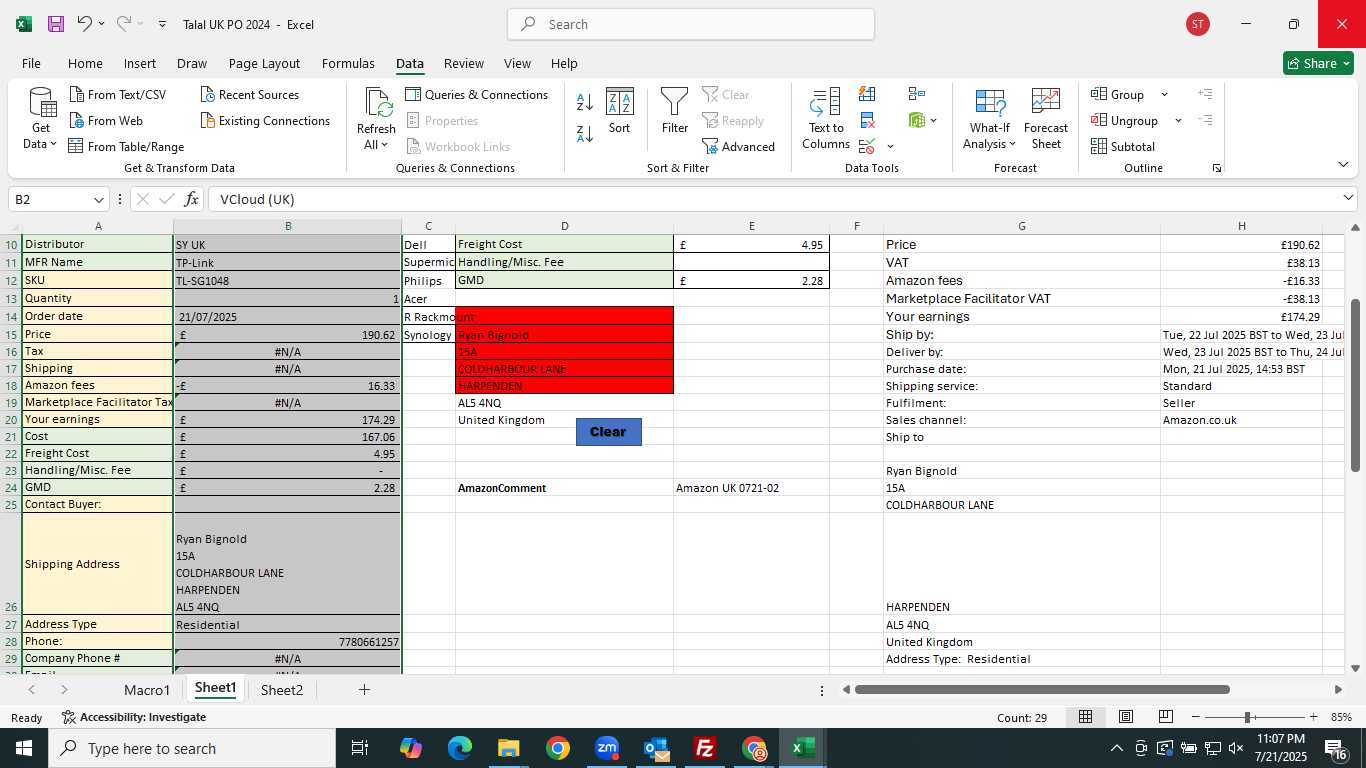Open the FileZilla taskbar icon

click(706, 748)
